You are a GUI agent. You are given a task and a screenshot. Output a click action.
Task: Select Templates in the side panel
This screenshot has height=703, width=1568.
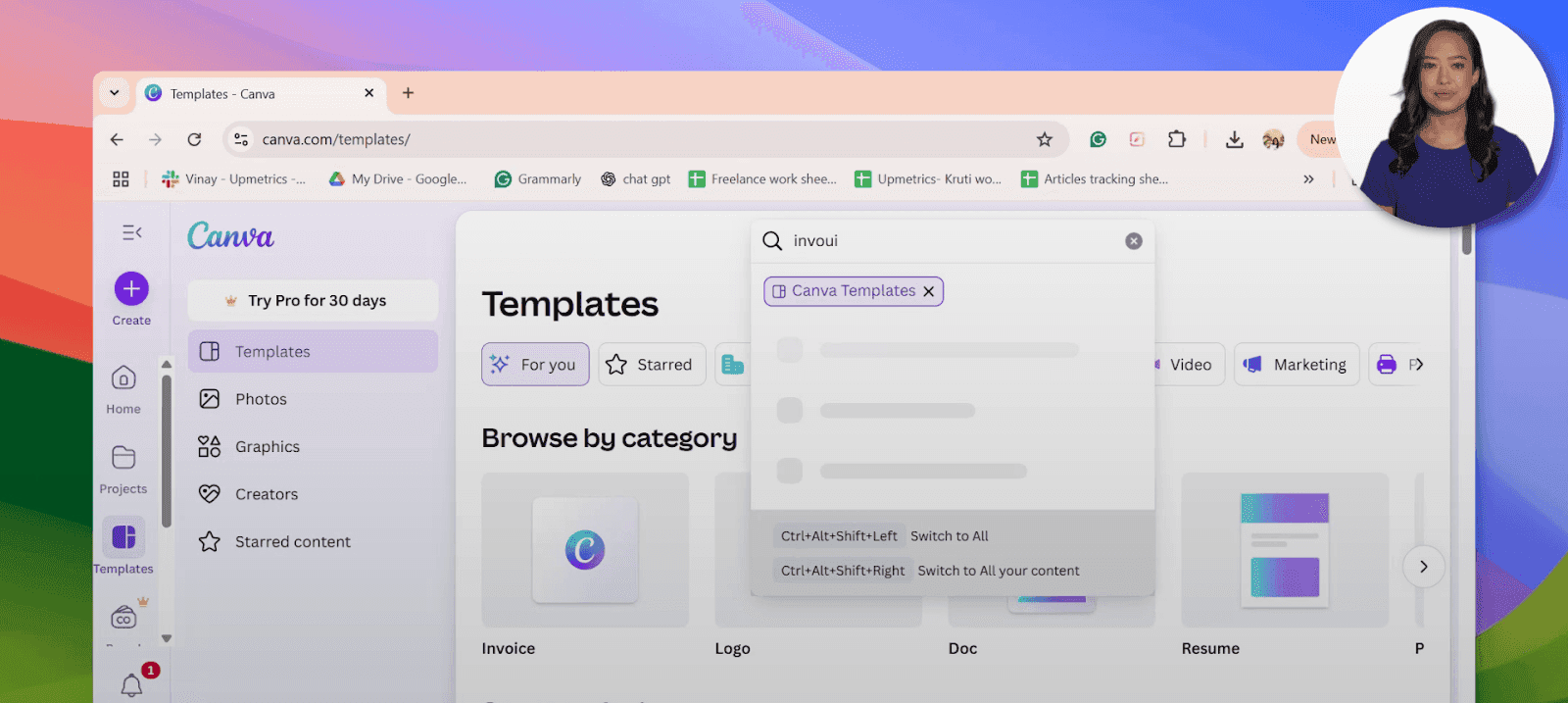(x=313, y=351)
